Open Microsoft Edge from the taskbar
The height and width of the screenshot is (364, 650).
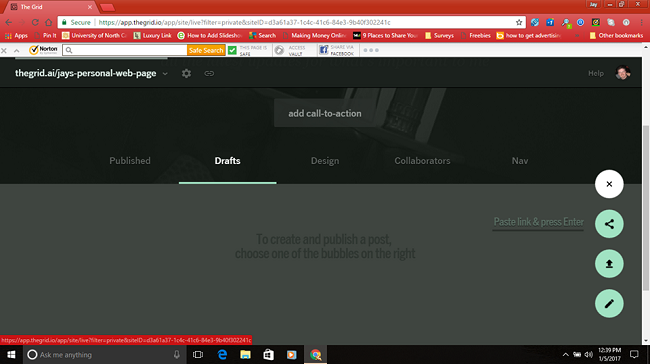(x=222, y=354)
